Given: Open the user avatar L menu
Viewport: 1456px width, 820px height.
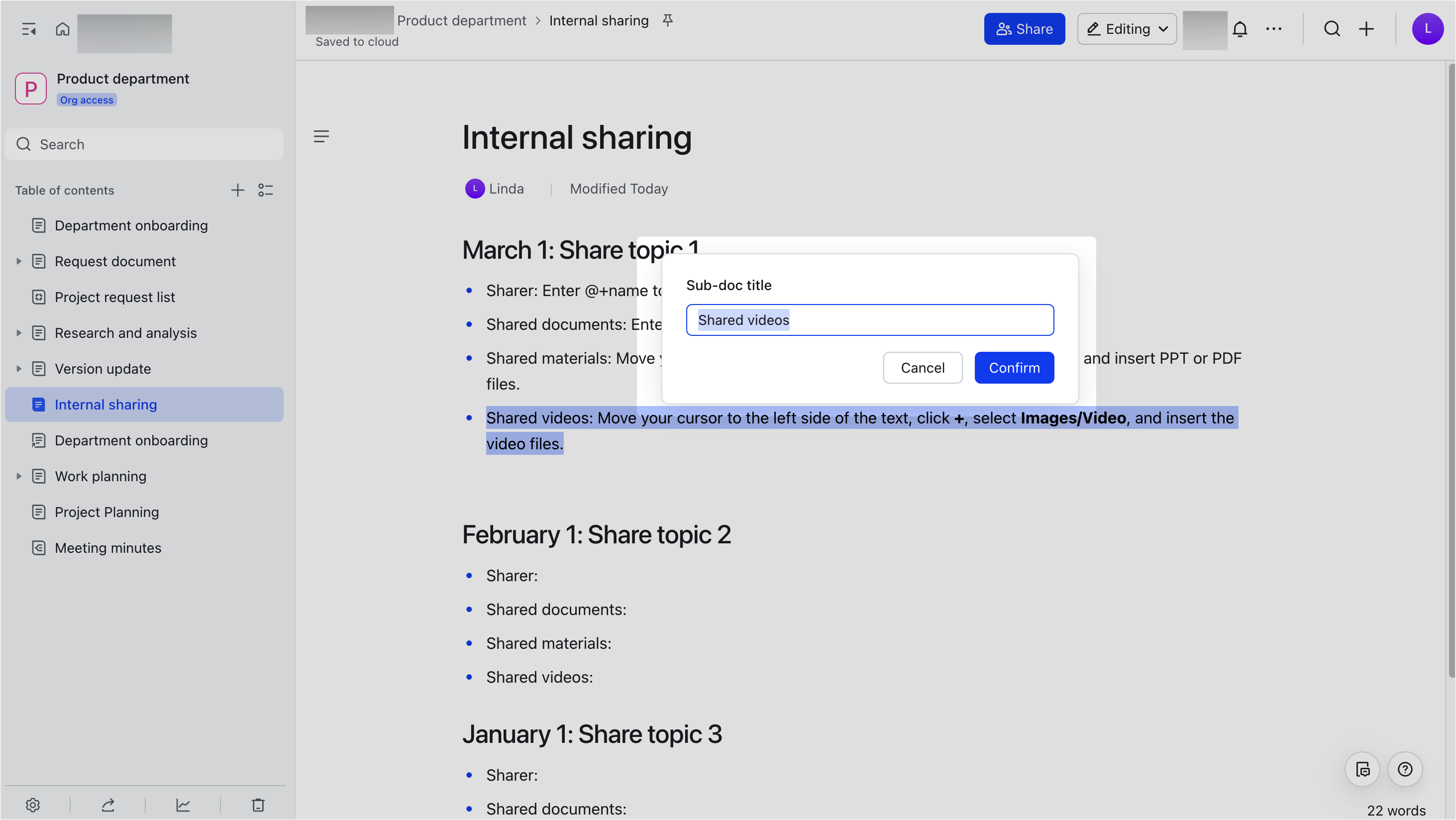Looking at the screenshot, I should pyautogui.click(x=1427, y=29).
